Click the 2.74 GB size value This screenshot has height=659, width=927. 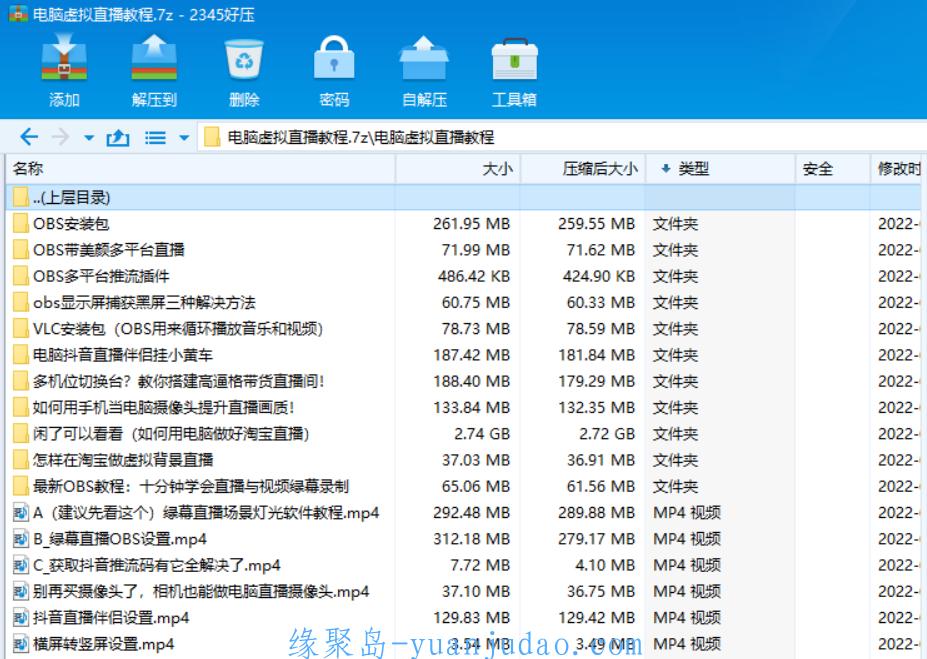click(482, 434)
